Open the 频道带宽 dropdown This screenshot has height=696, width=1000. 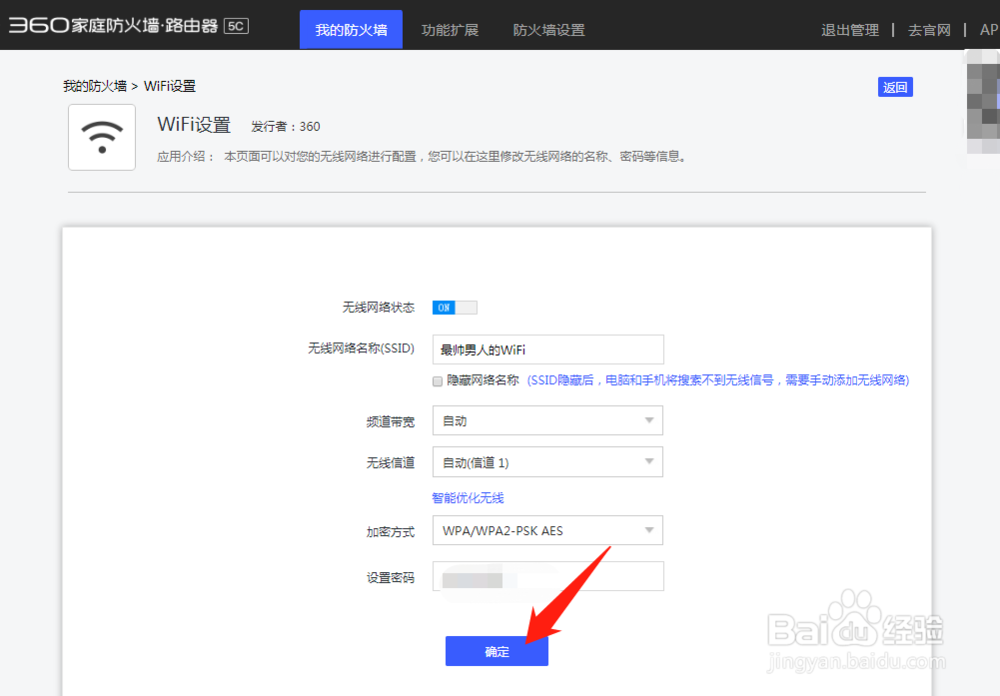pos(547,420)
